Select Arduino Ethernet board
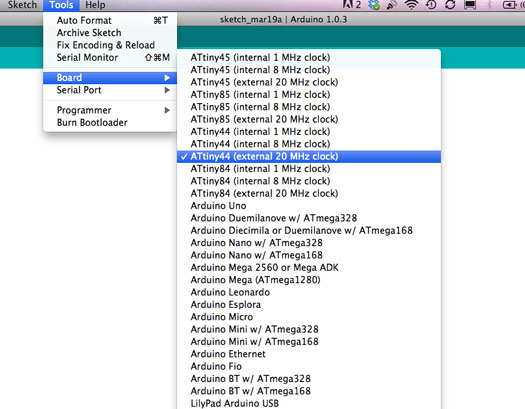The image size is (525, 409). click(x=309, y=354)
